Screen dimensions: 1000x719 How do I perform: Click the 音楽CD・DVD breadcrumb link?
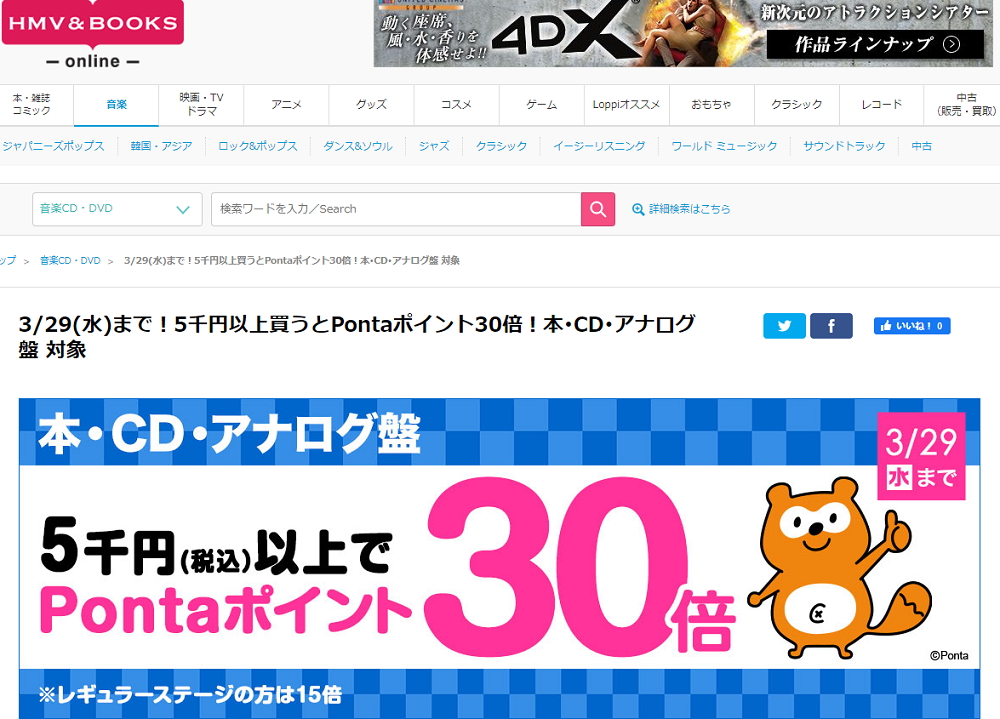click(x=70, y=261)
